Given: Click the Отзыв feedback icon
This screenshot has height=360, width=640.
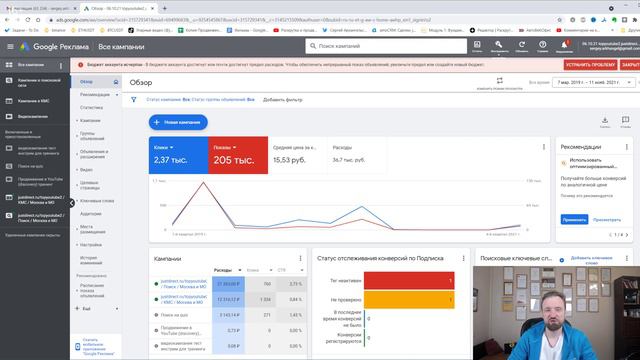Looking at the screenshot, I should [625, 121].
